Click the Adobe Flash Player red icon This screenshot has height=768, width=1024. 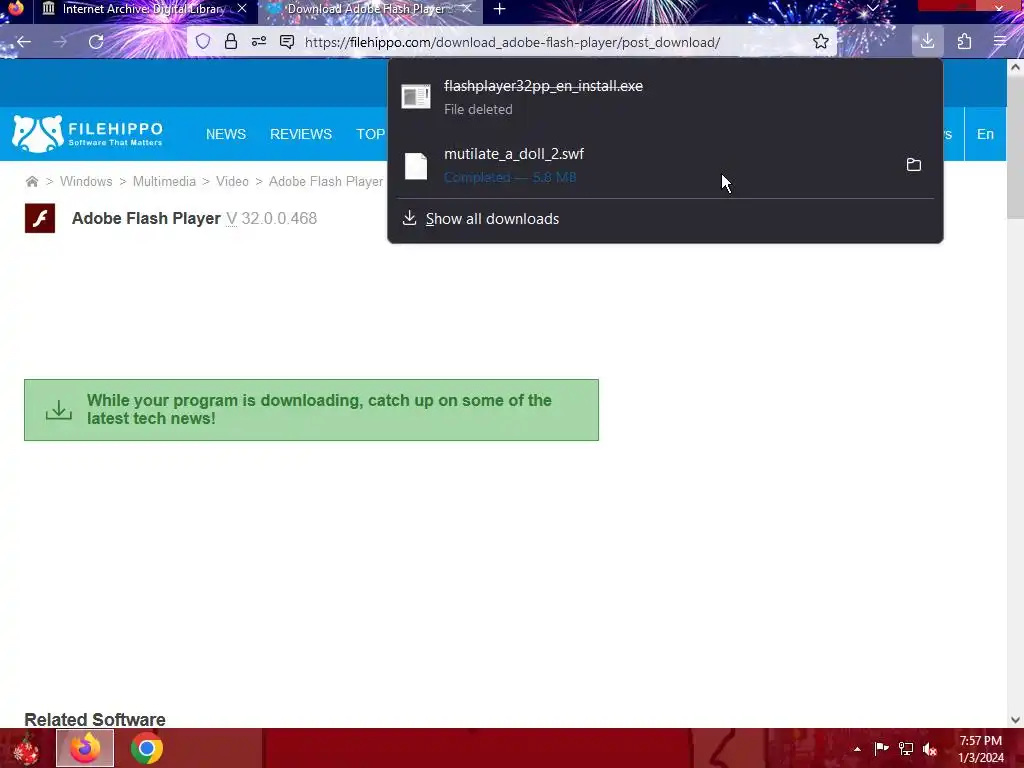pos(40,218)
